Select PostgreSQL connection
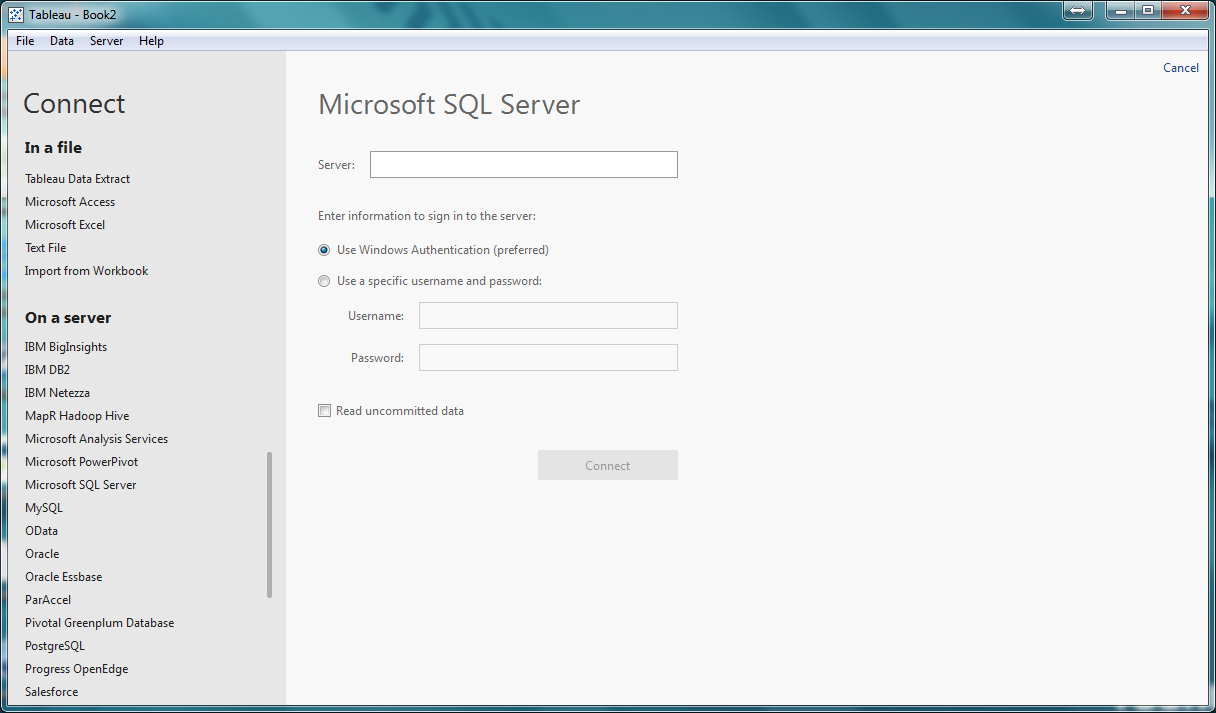This screenshot has height=713, width=1216. click(x=55, y=646)
